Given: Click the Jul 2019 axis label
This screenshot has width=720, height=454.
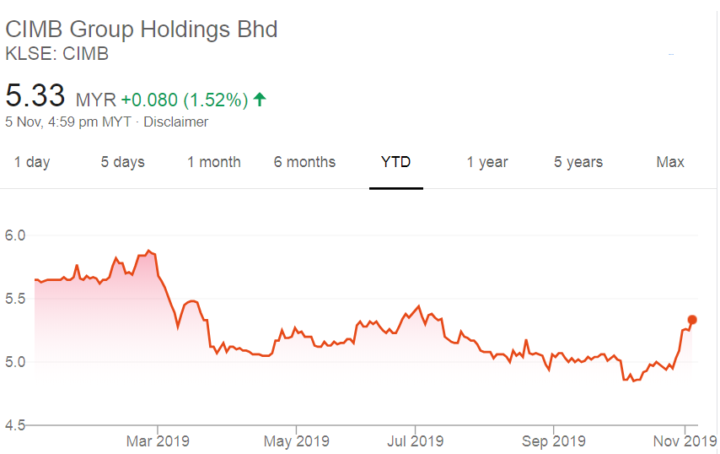Looking at the screenshot, I should [415, 440].
